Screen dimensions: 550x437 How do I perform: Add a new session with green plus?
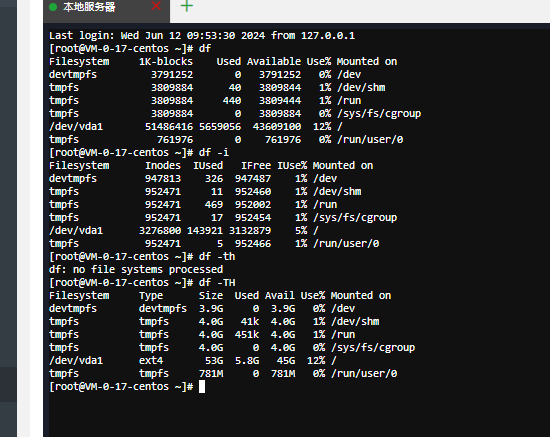point(187,6)
